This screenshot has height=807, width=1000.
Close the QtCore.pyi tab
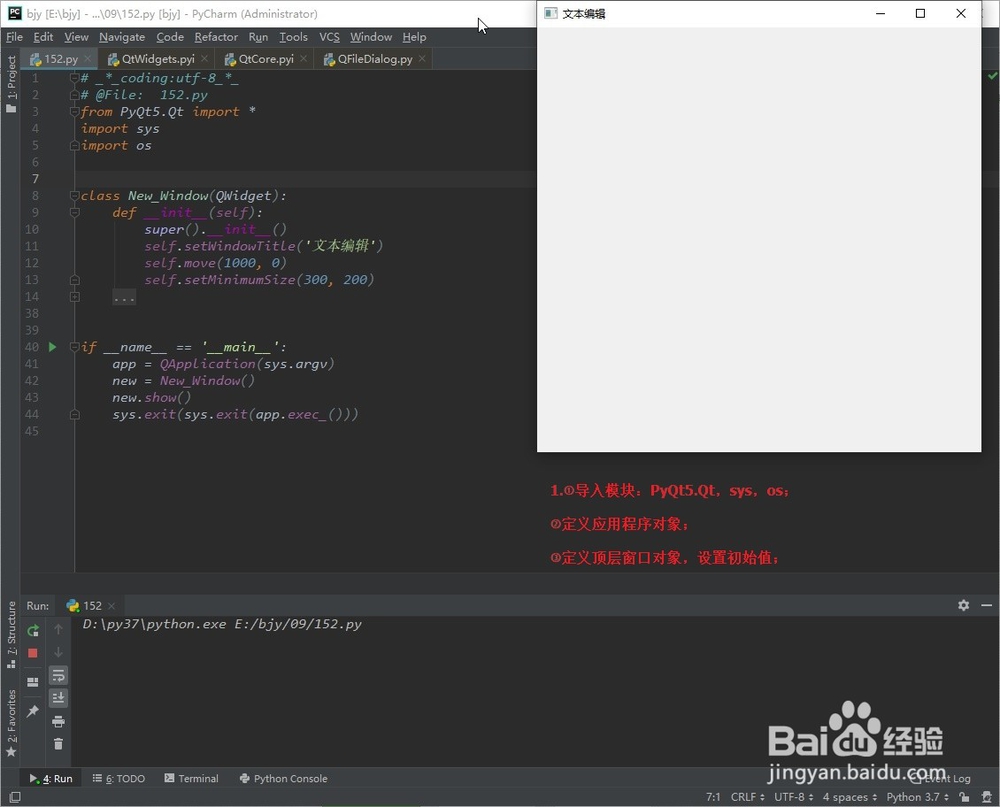(304, 59)
